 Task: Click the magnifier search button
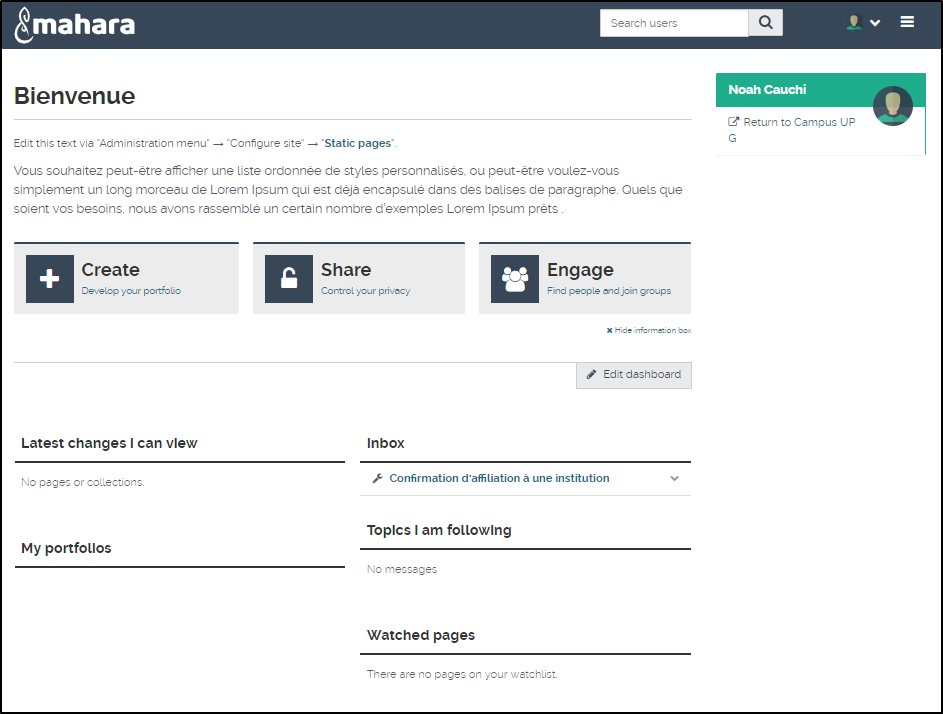[765, 23]
